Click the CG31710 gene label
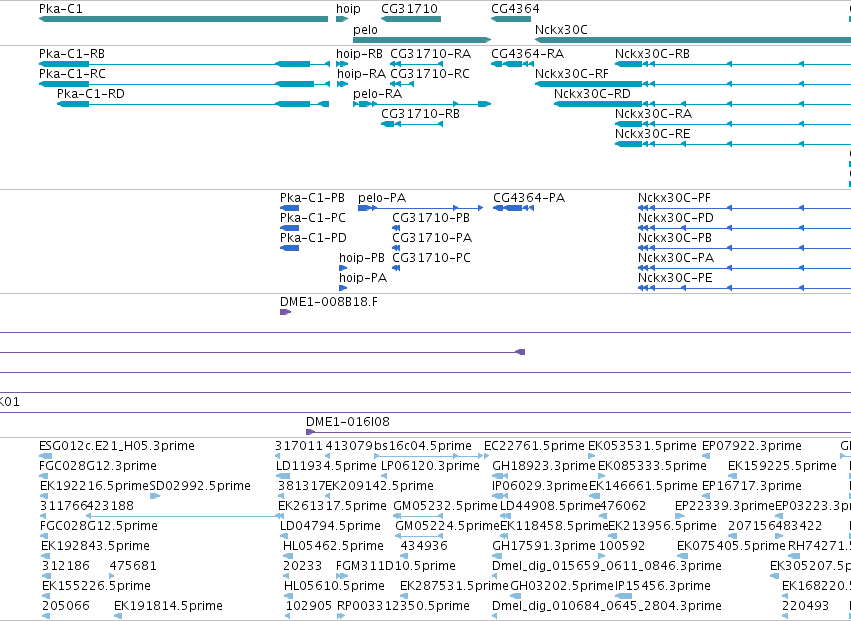The height and width of the screenshot is (621, 851). tap(409, 9)
